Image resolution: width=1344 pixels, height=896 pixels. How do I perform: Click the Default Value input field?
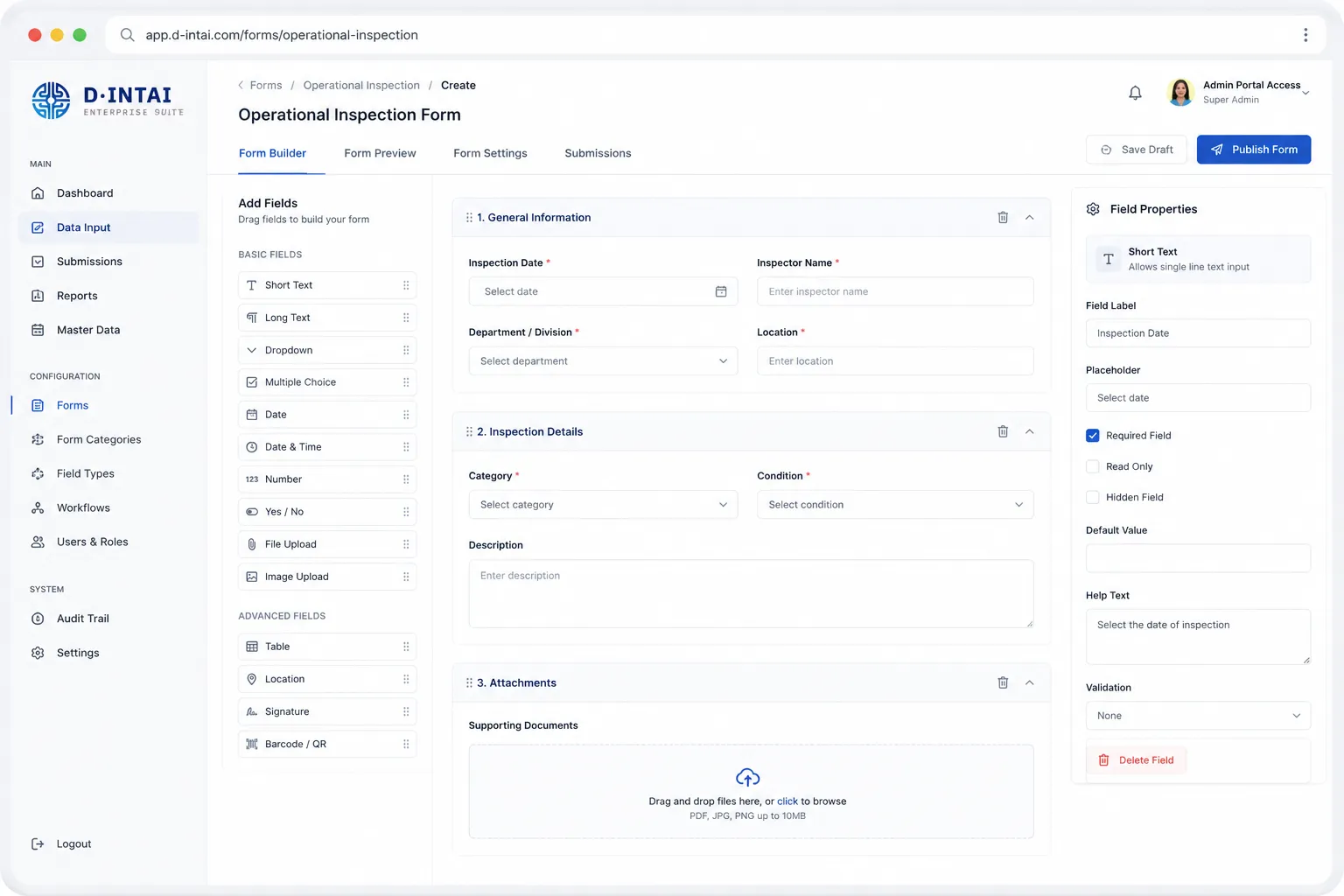coord(1198,558)
